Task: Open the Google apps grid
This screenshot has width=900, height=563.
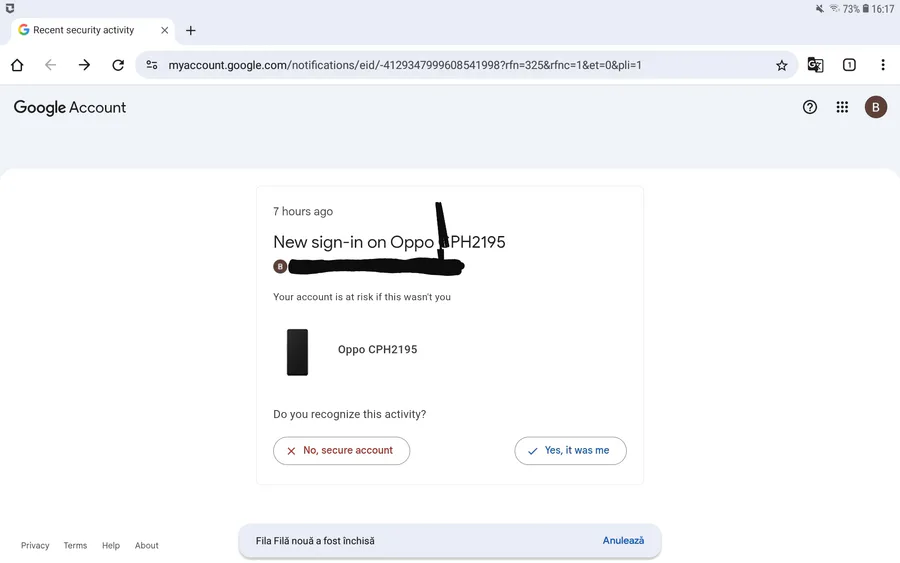Action: tap(842, 107)
